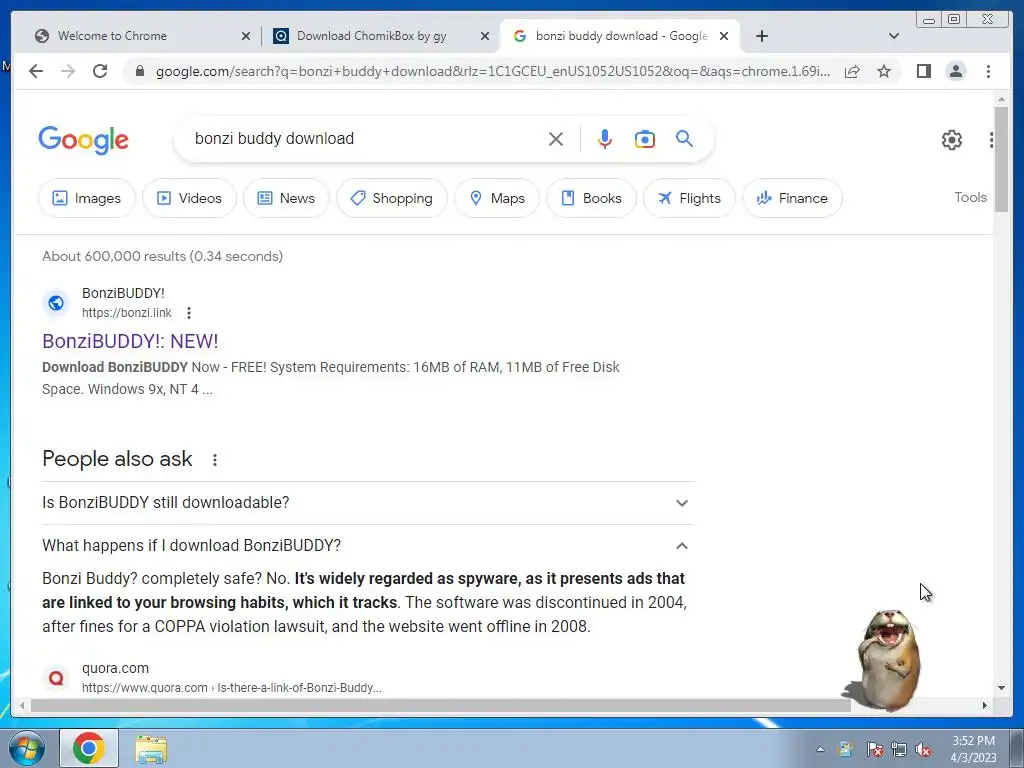
Task: Filter results by Finance
Action: click(792, 198)
